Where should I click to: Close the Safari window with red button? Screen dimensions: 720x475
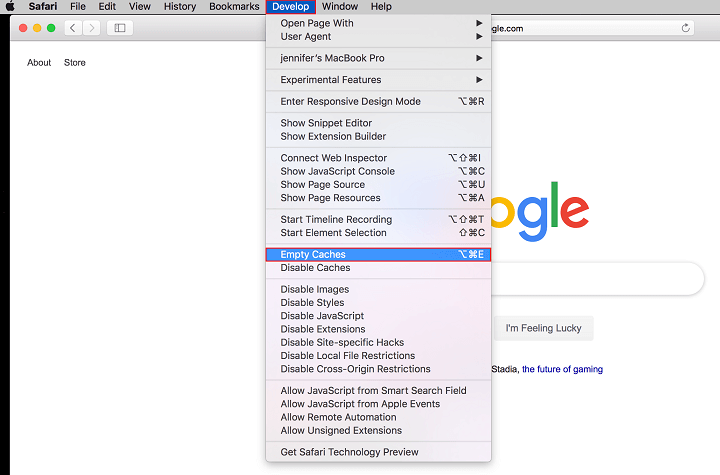(x=23, y=28)
